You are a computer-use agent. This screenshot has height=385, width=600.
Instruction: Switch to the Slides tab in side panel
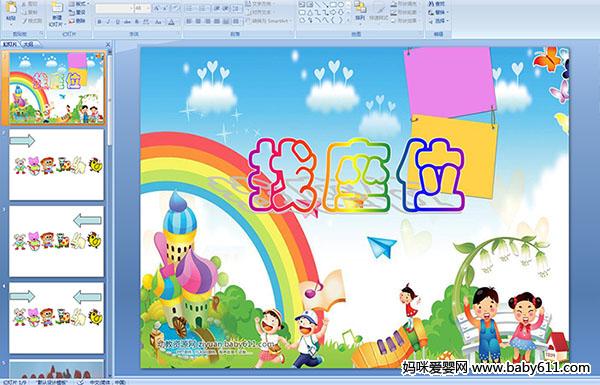pos(10,44)
